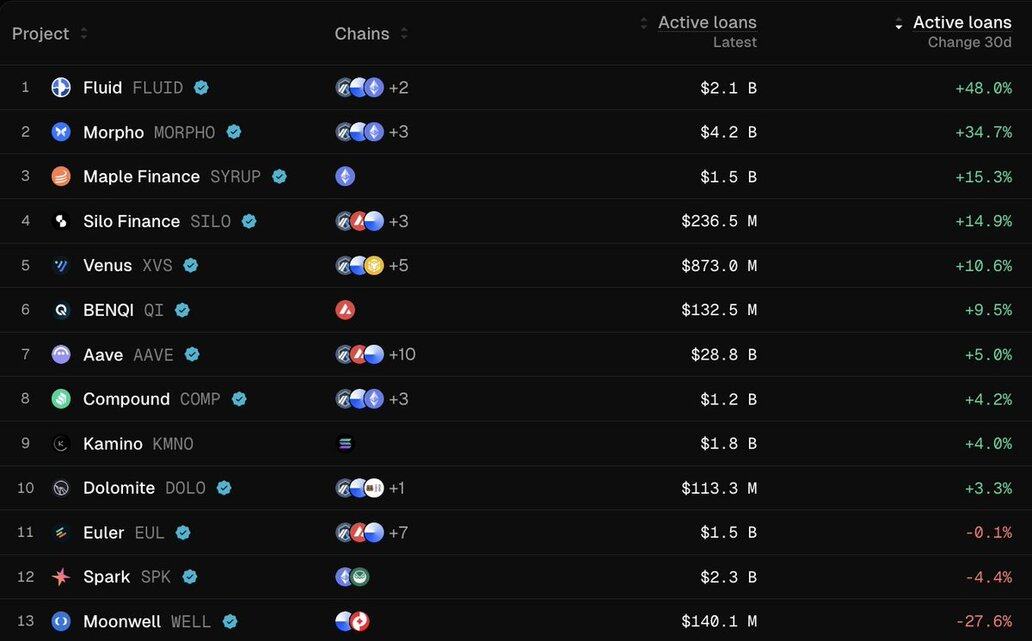This screenshot has width=1032, height=641.
Task: Sort by Chains column arrows
Action: 404,33
